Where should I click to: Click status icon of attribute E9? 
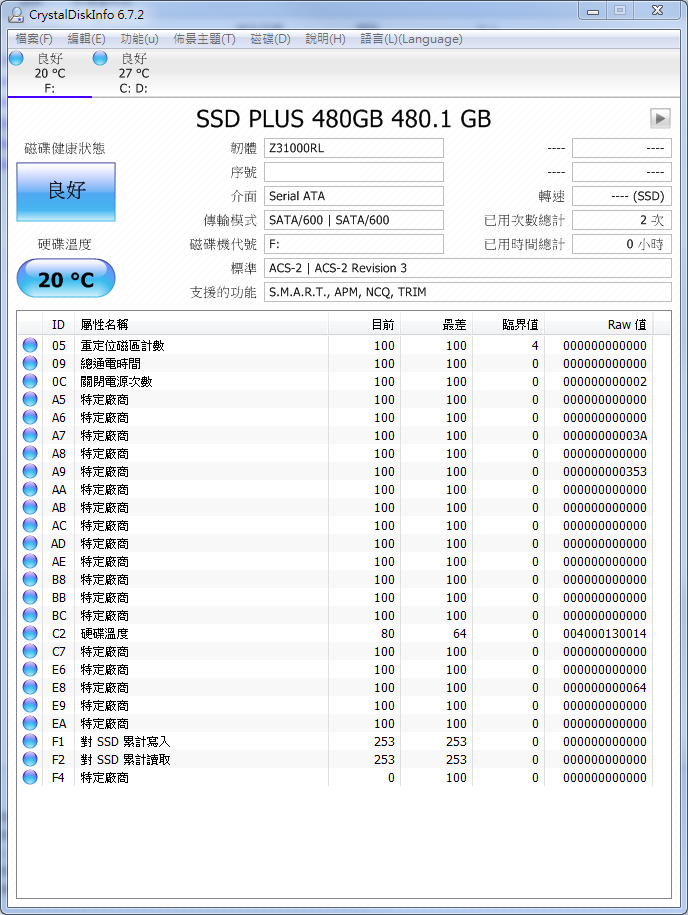[30, 706]
